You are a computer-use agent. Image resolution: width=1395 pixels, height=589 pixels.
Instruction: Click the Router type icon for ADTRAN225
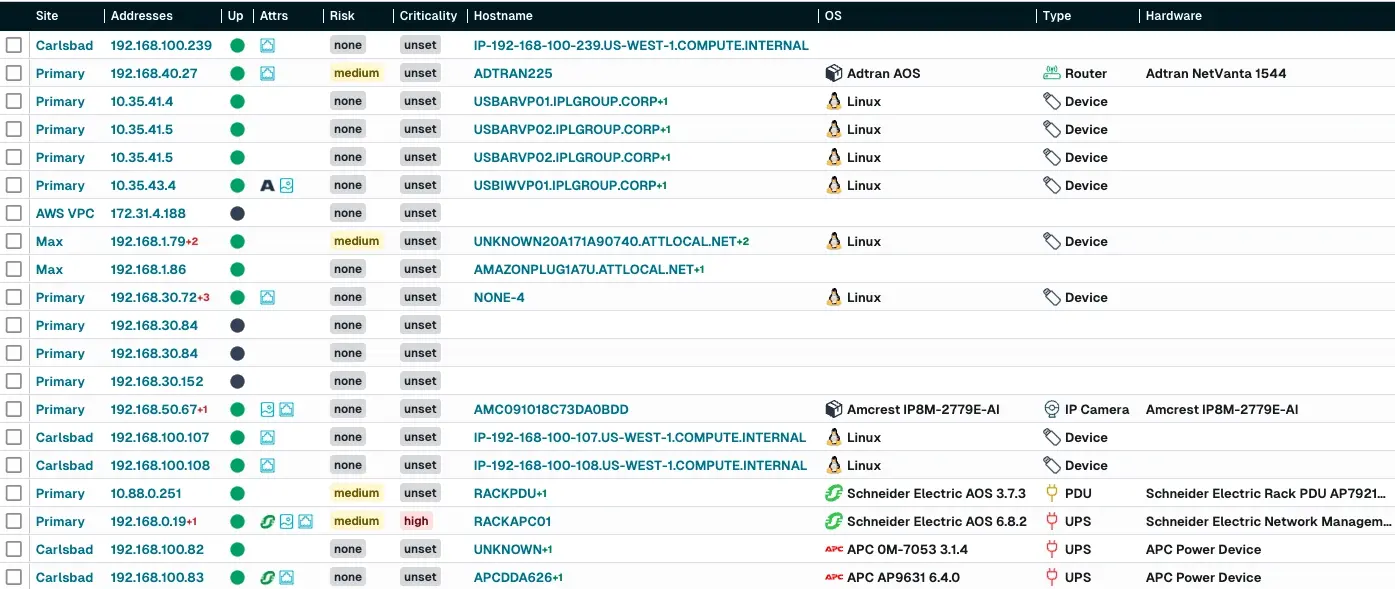click(1051, 73)
